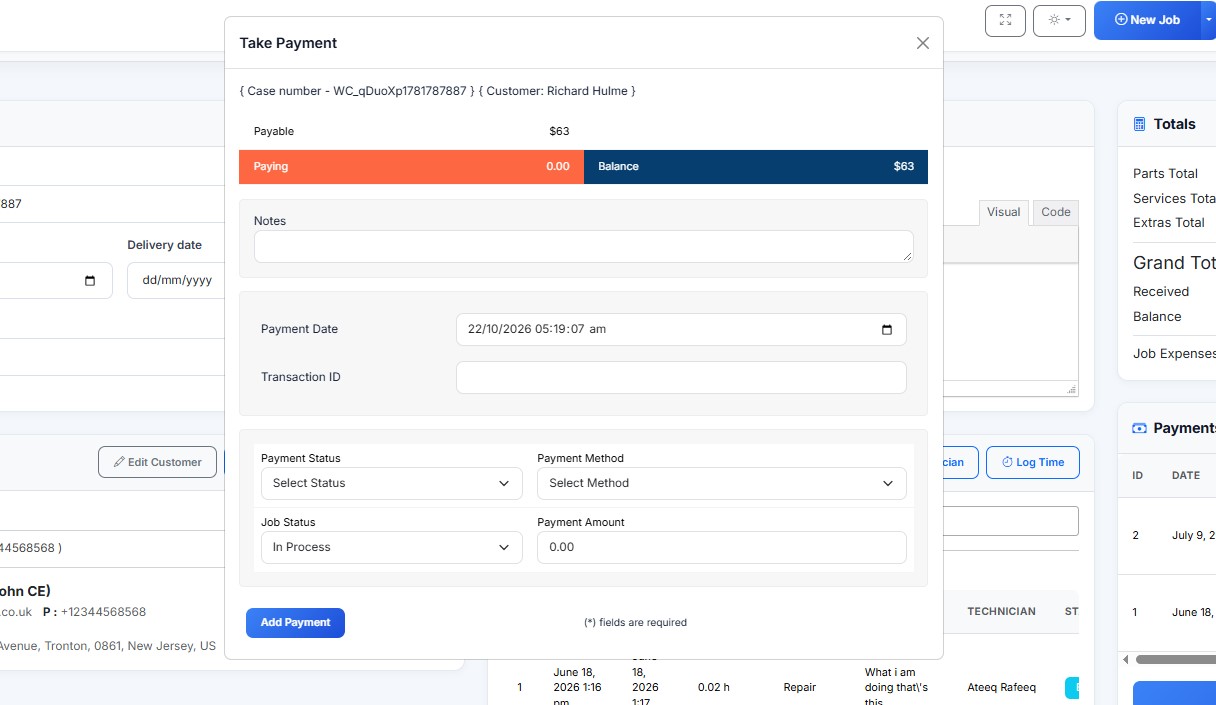Click the fields are required note
This screenshot has height=705, width=1216.
[x=635, y=622]
